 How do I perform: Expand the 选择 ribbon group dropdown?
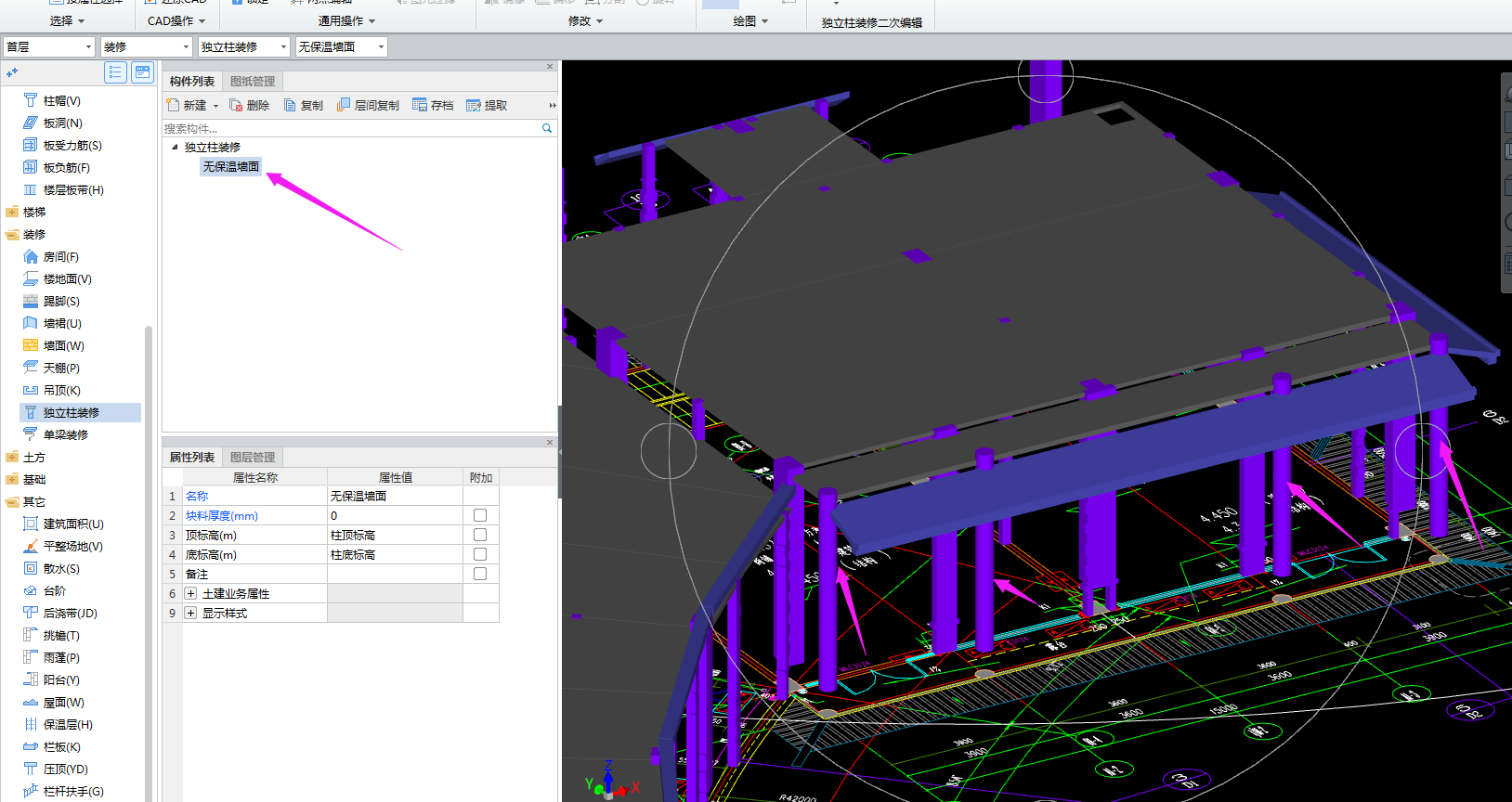tap(68, 20)
